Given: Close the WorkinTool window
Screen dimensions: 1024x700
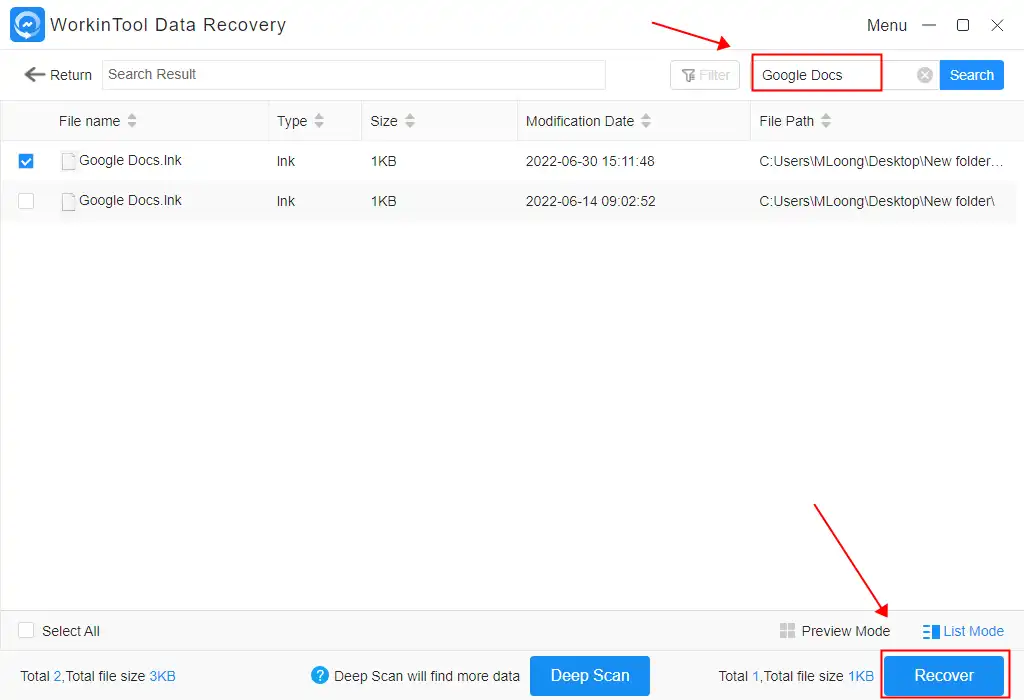Looking at the screenshot, I should (997, 25).
